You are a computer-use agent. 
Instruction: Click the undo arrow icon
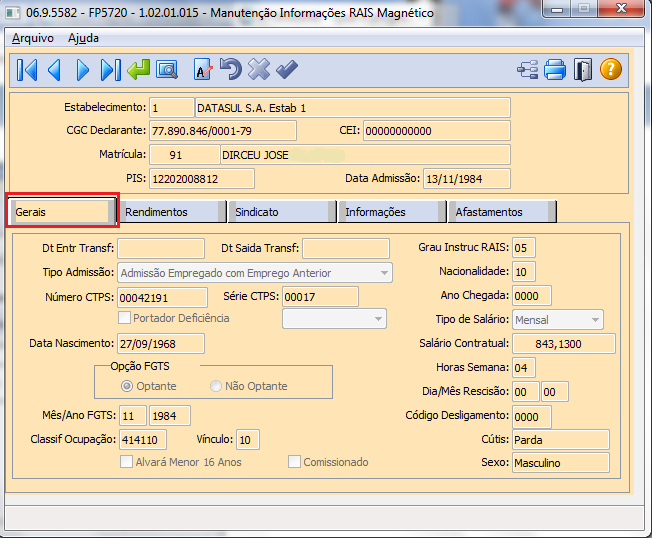(x=231, y=69)
